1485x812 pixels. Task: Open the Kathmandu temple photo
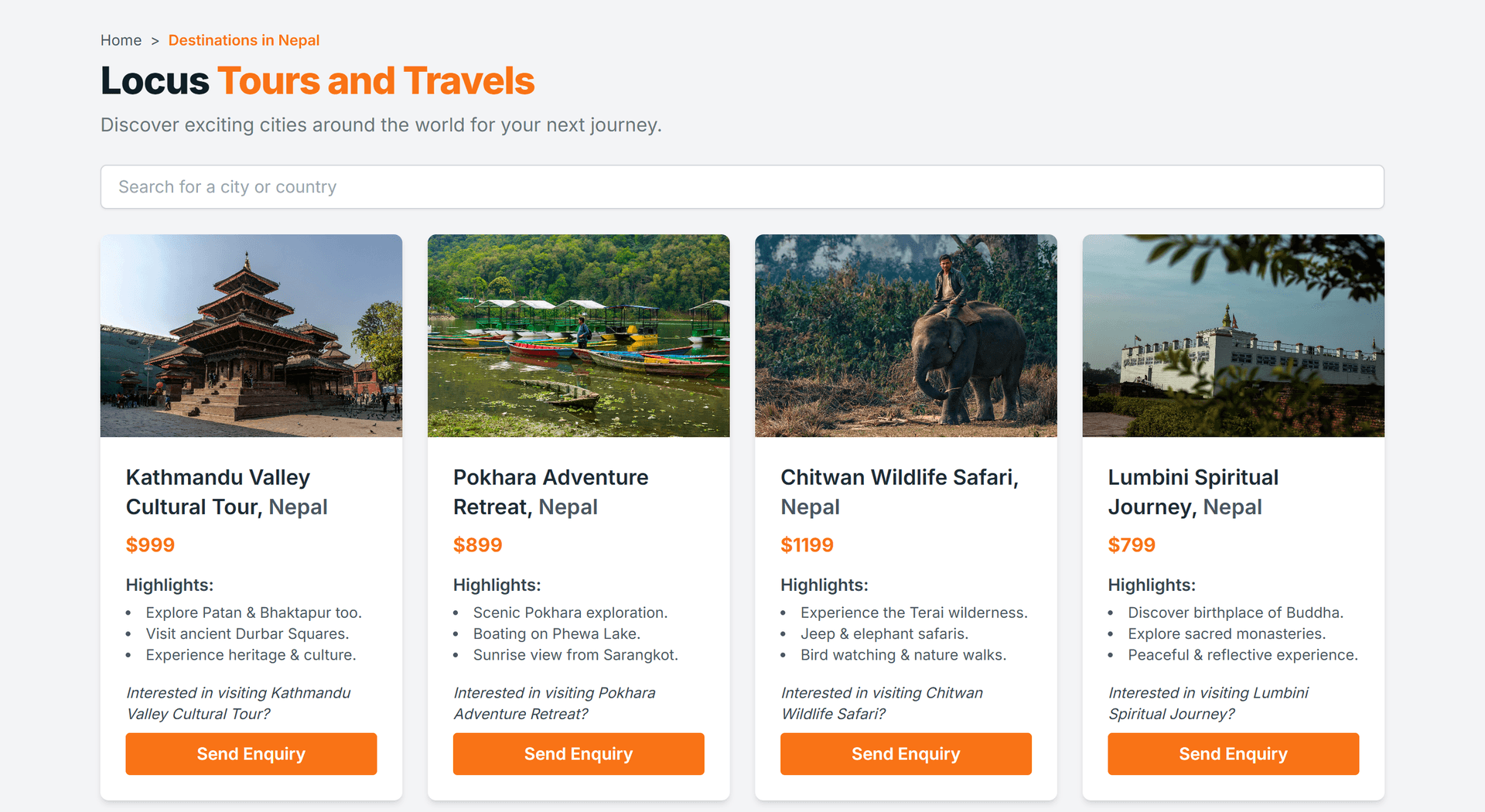pos(251,336)
